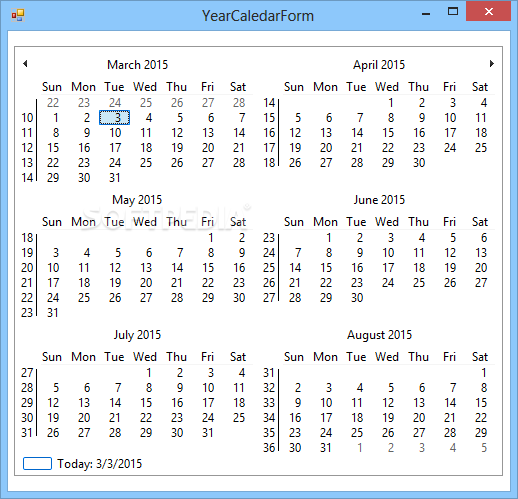Select March 17 in March 2015
The height and width of the screenshot is (499, 518).
tap(115, 148)
